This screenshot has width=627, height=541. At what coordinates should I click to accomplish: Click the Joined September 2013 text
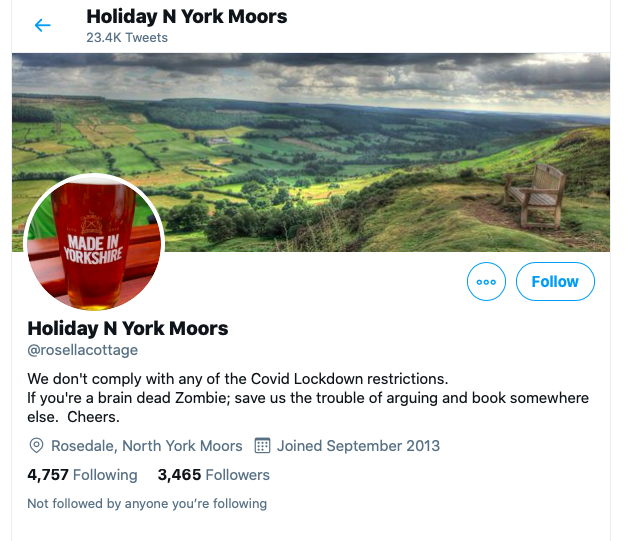coord(358,445)
